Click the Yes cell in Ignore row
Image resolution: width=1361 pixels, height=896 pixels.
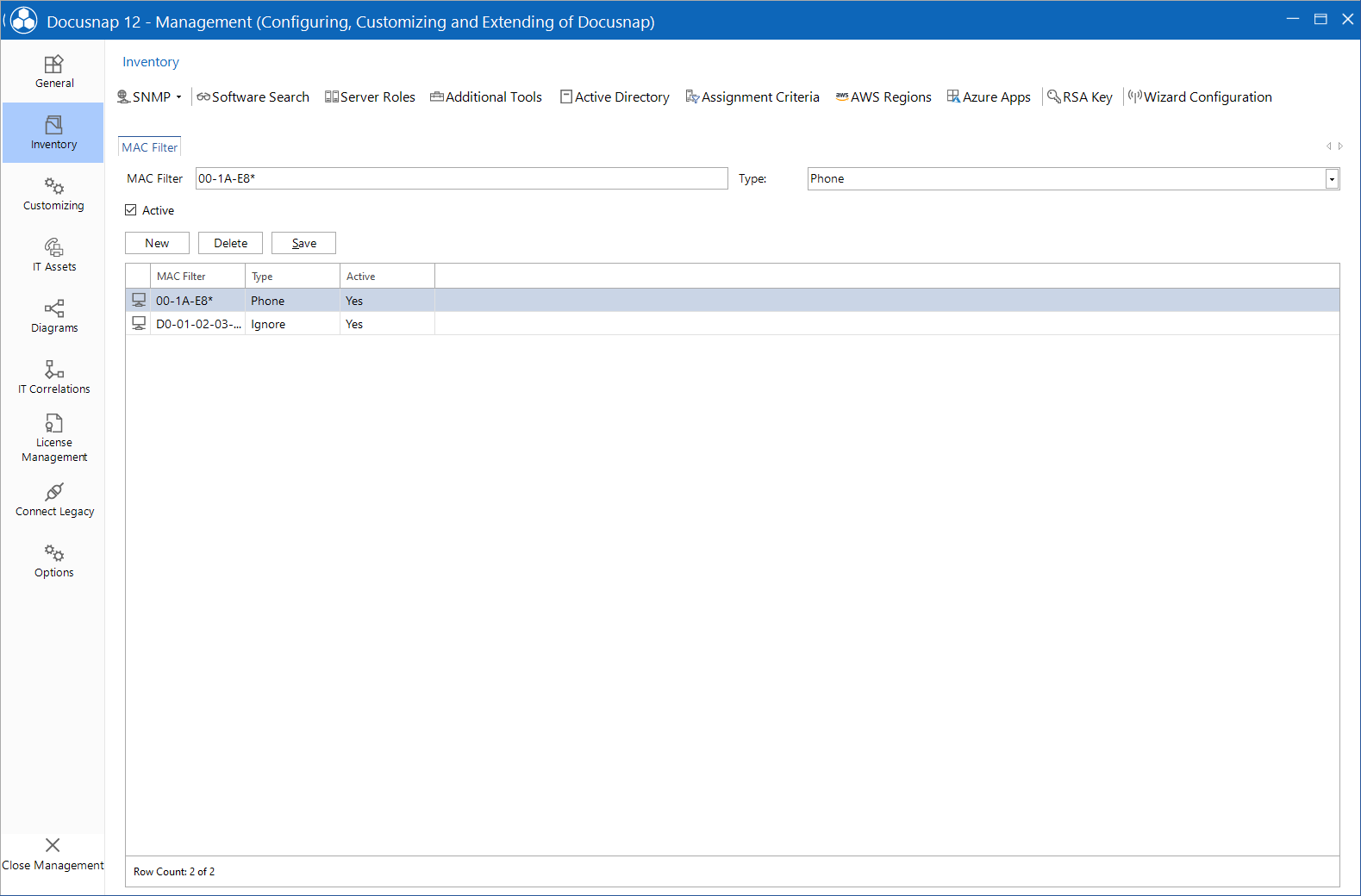tap(387, 323)
